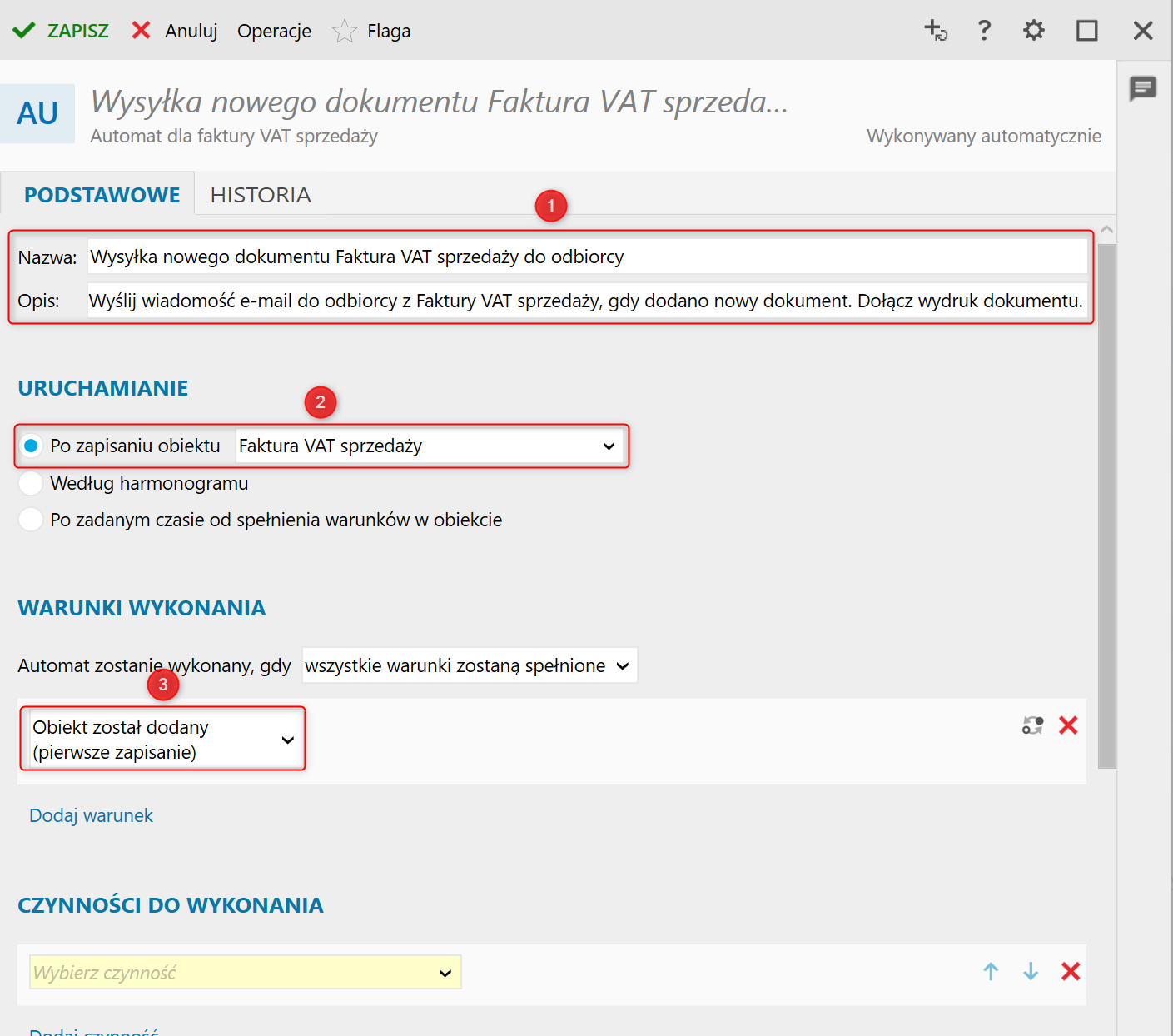1173x1036 pixels.
Task: Move the action up with the arrow
Action: click(x=991, y=971)
